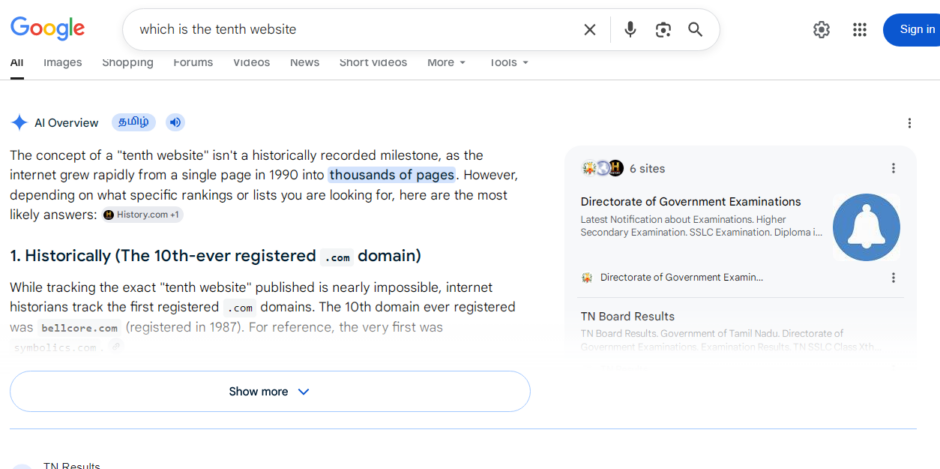This screenshot has width=940, height=469.
Task: Click the heading about 10th-ever registered domain
Action: pyautogui.click(x=215, y=256)
